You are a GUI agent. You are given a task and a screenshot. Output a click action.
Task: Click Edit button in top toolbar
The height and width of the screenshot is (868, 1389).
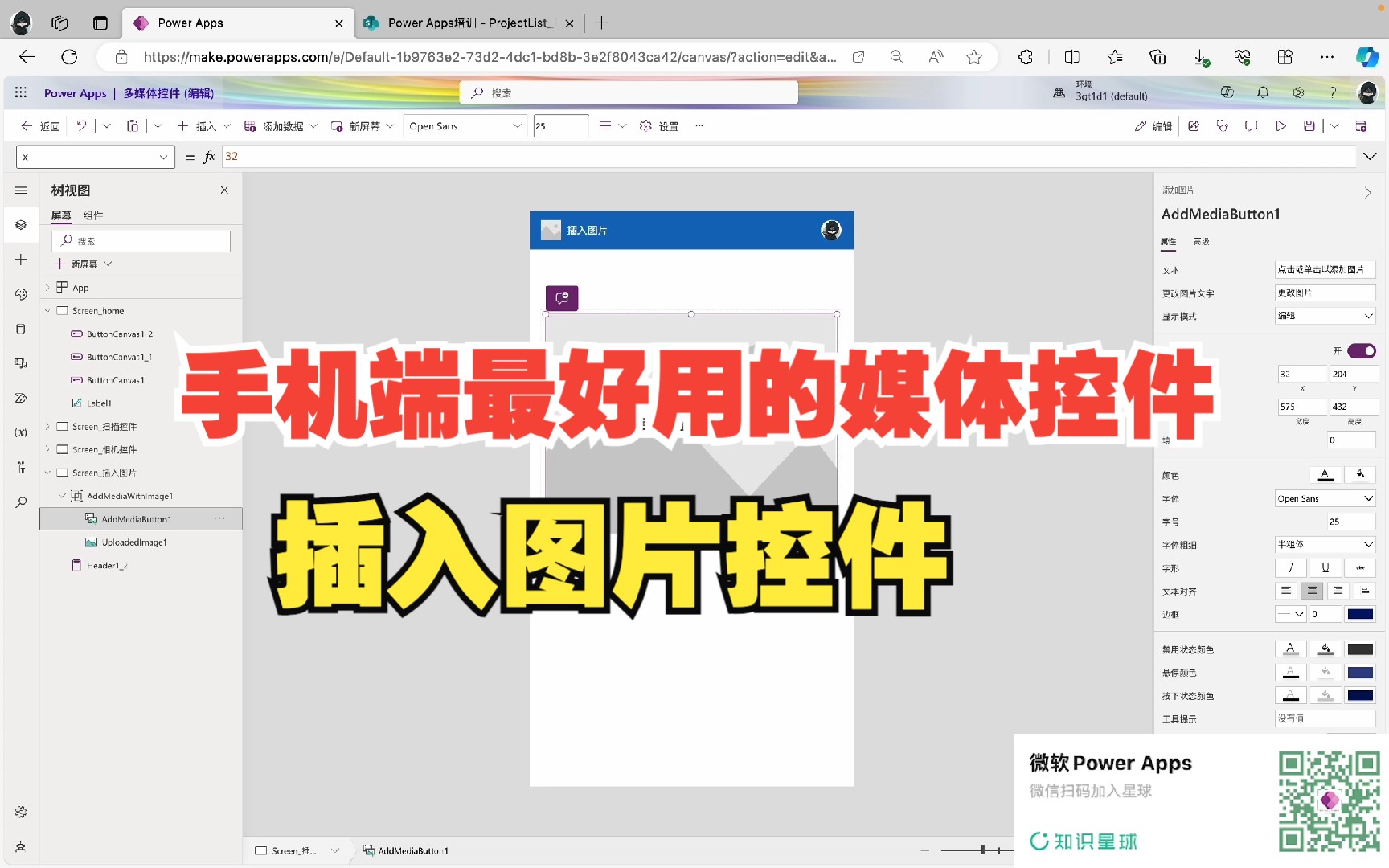1153,125
